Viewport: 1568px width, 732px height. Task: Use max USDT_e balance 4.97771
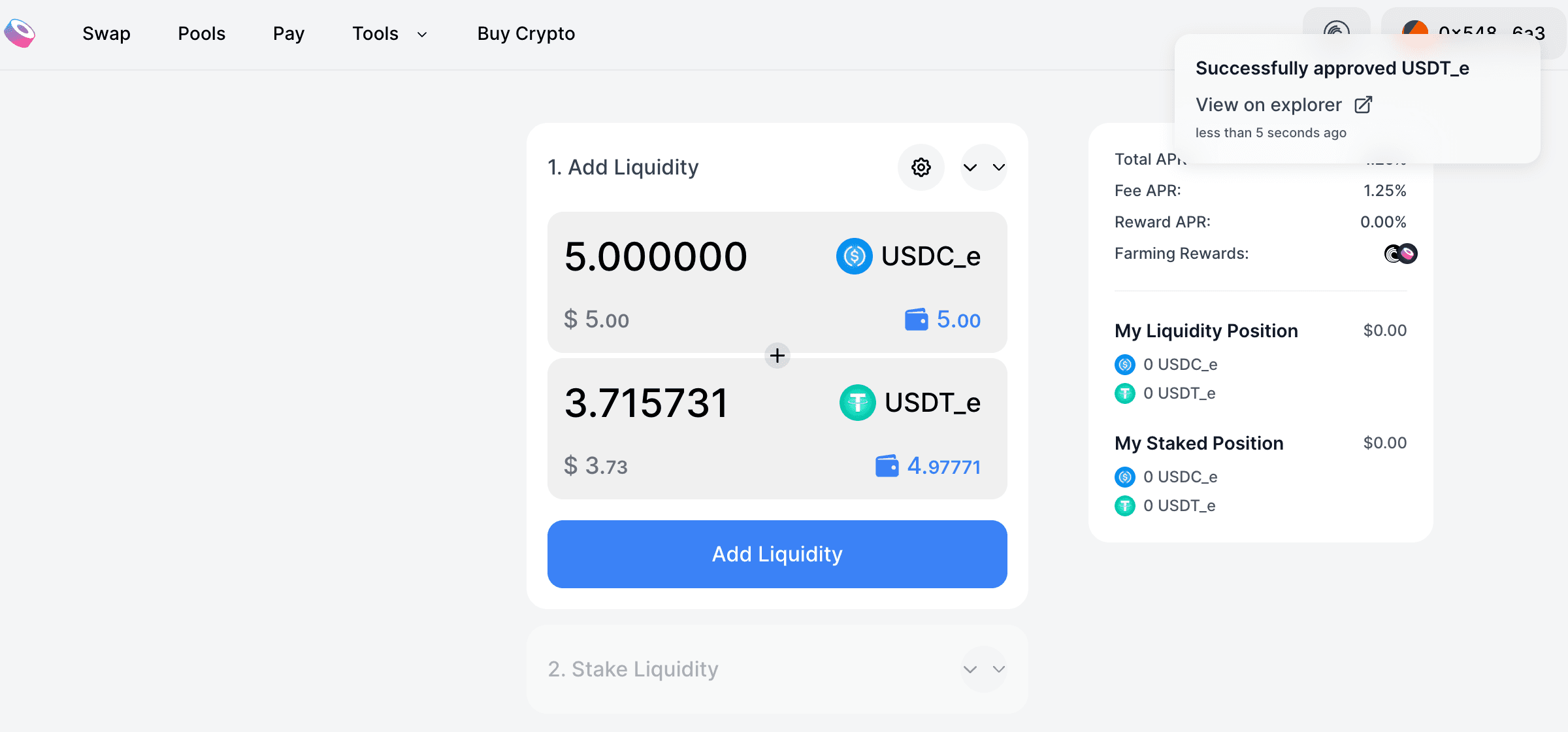pos(943,466)
